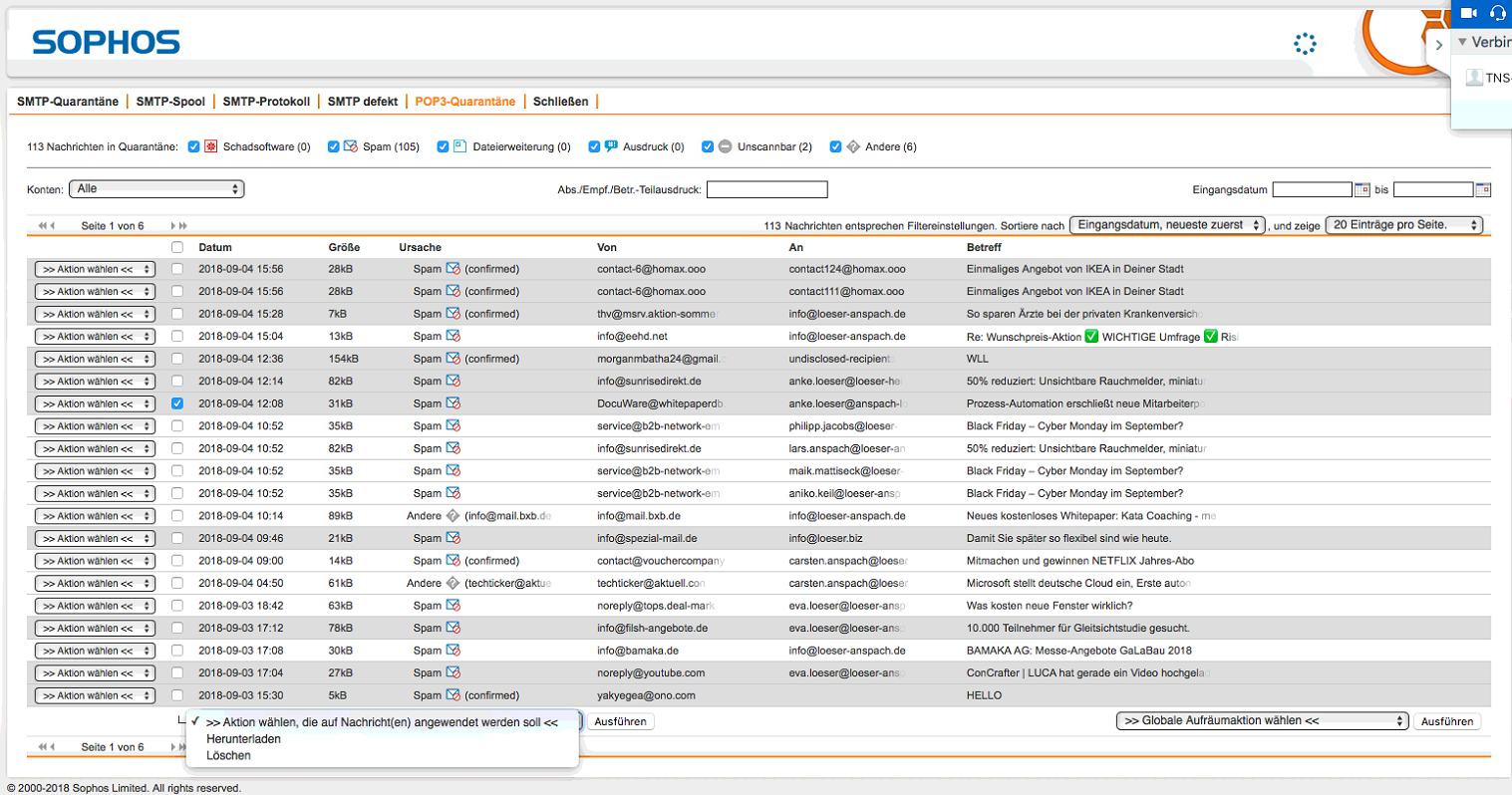Click the Sophos logo
This screenshot has height=795, width=1512.
coord(106,42)
